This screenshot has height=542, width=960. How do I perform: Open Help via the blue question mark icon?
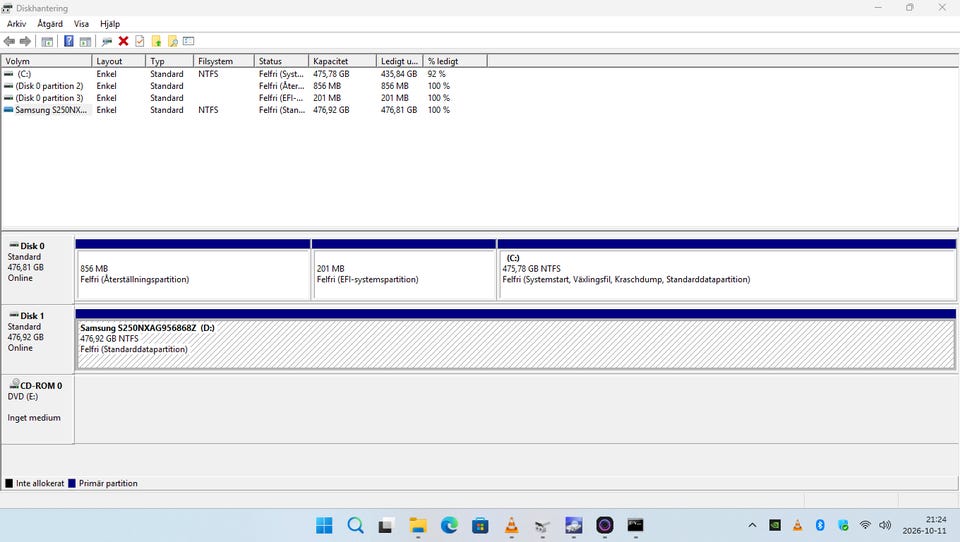[69, 41]
